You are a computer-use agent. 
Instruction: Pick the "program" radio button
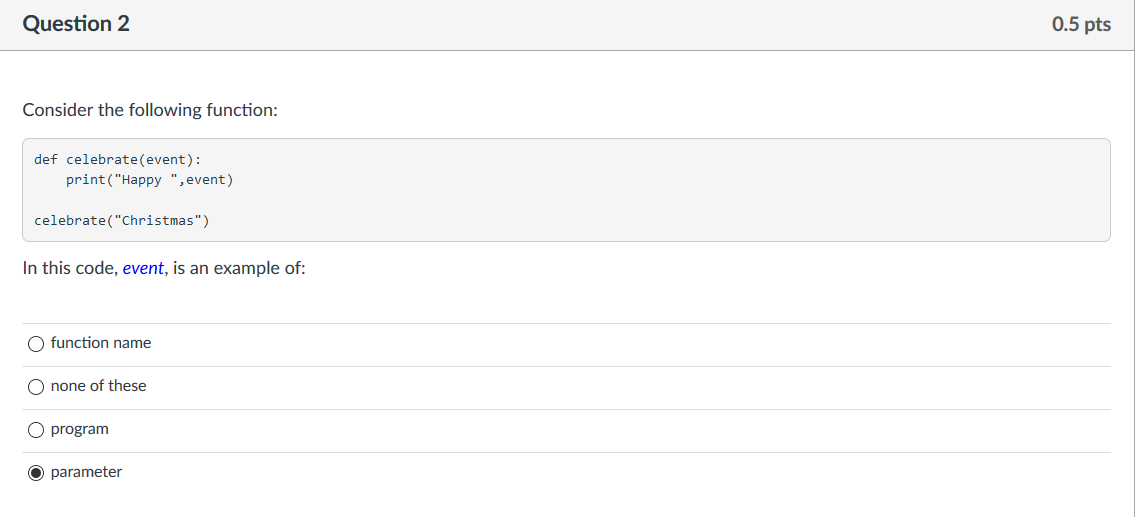click(x=36, y=430)
